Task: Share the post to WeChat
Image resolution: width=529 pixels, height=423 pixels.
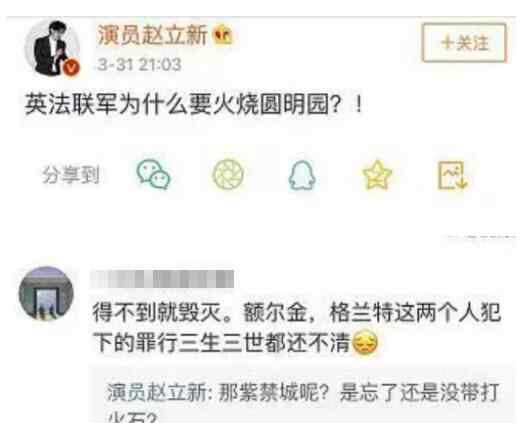Action: (x=154, y=174)
